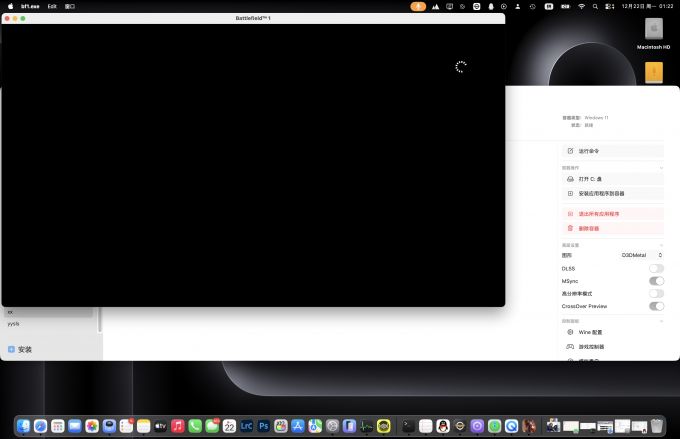Click the 安装 install button in sidebar

coord(20,349)
